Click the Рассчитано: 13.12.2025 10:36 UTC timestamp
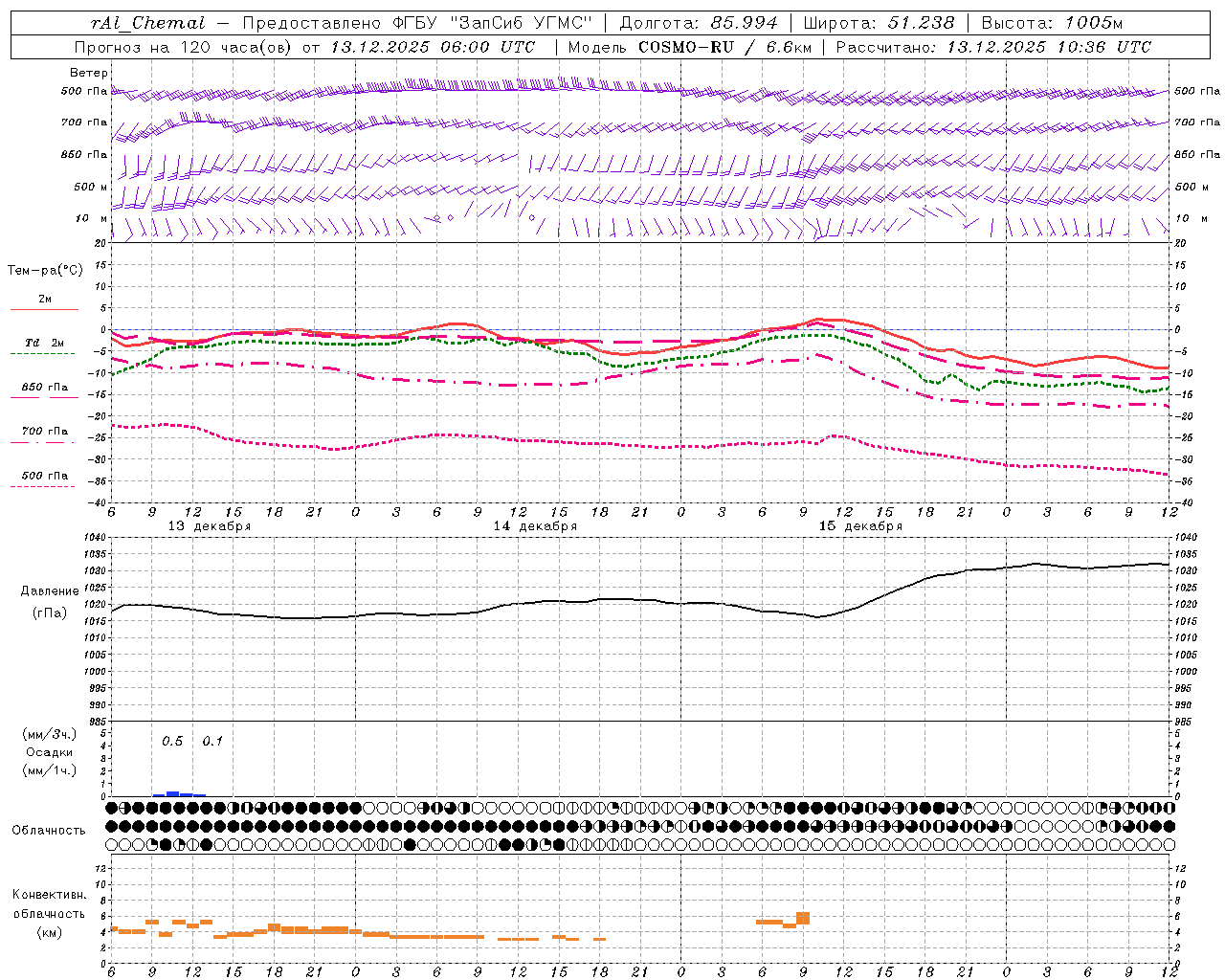This screenshot has height=980, width=1225. tap(993, 47)
